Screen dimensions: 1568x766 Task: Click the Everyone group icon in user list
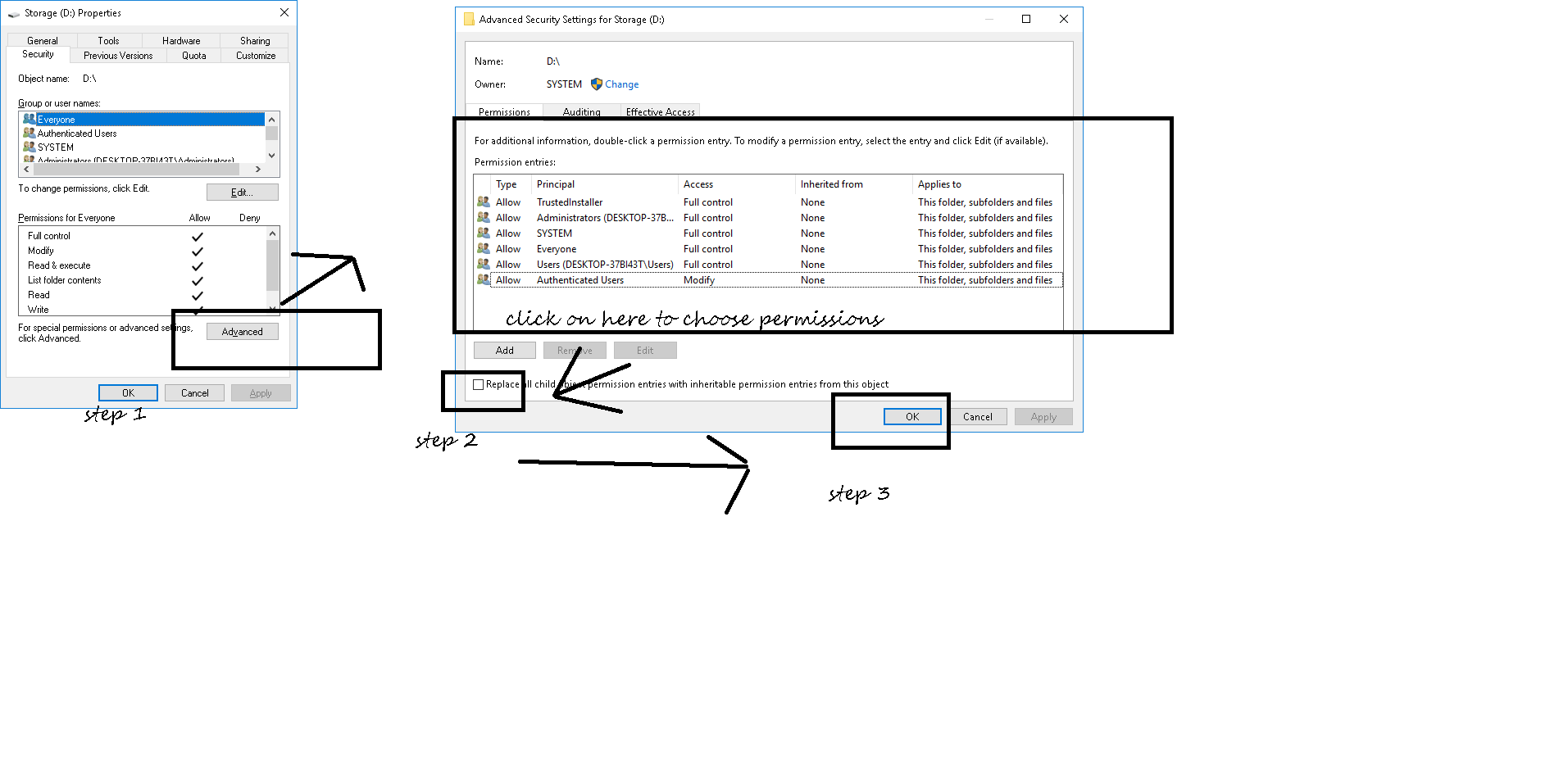(x=30, y=120)
